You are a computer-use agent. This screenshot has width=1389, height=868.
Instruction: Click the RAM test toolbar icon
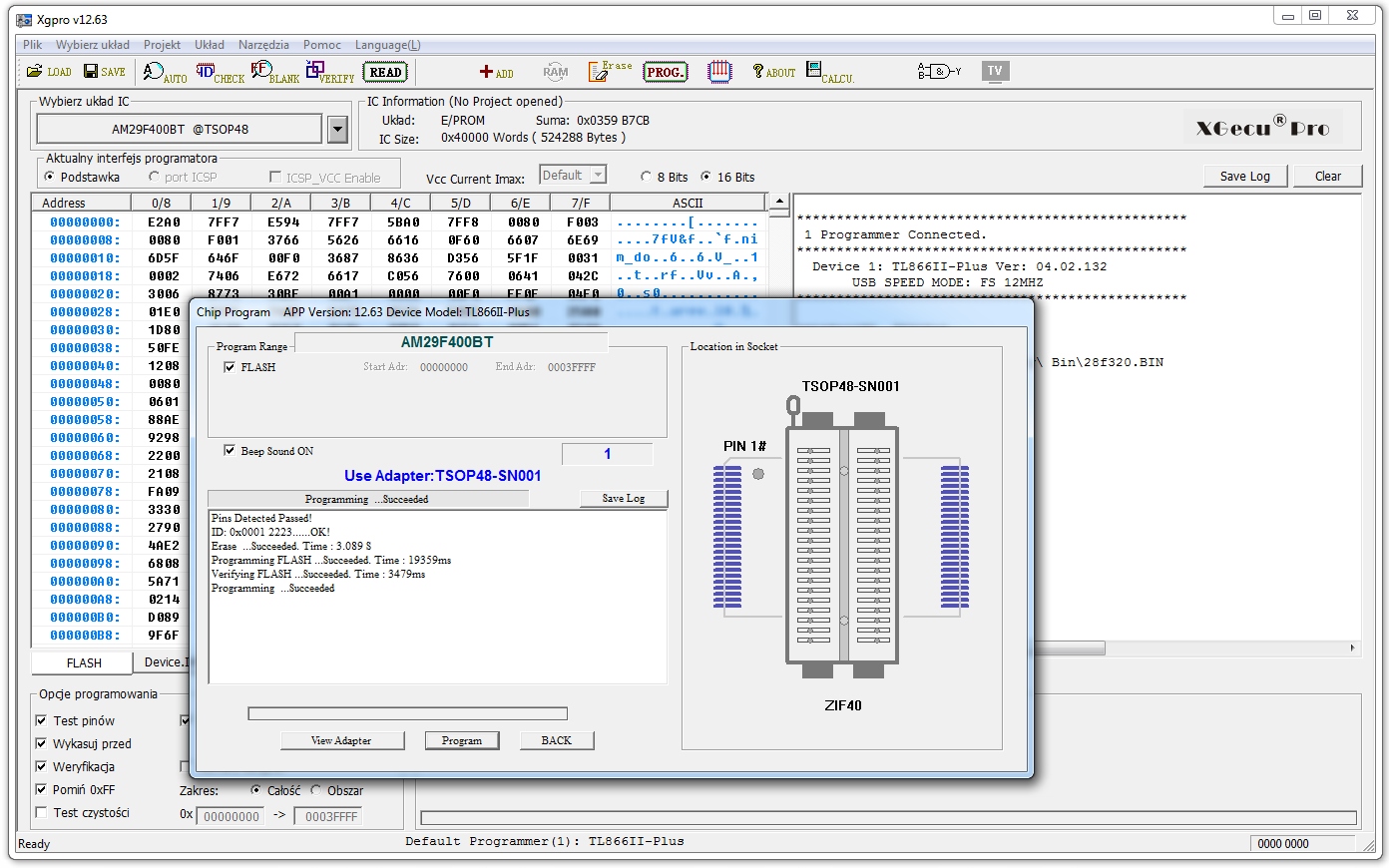(x=556, y=72)
